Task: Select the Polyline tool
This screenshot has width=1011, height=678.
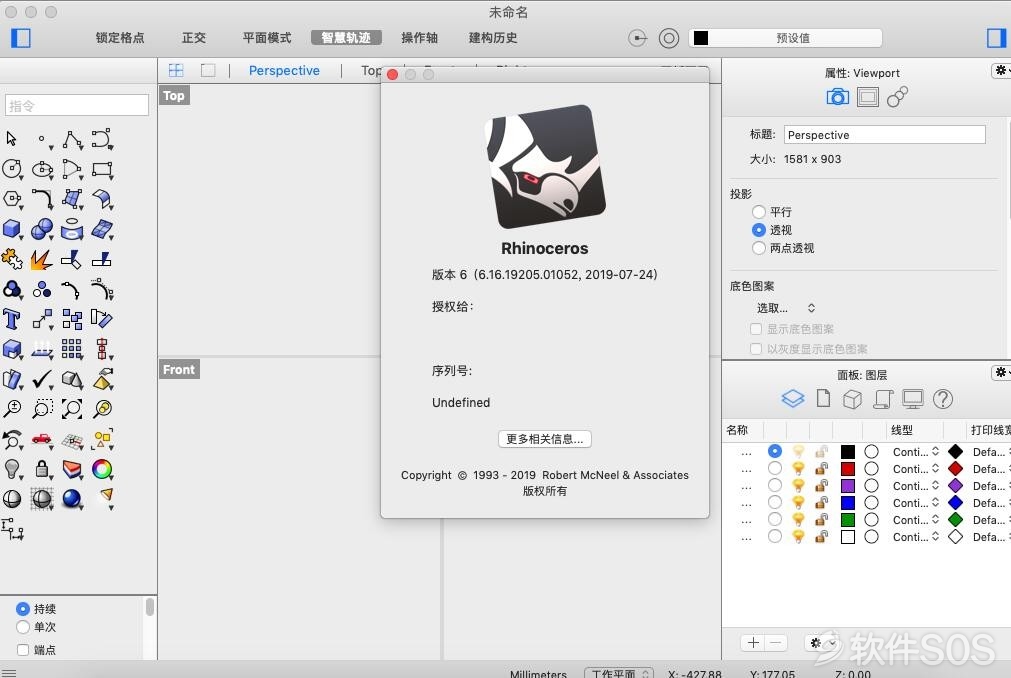Action: point(72,139)
